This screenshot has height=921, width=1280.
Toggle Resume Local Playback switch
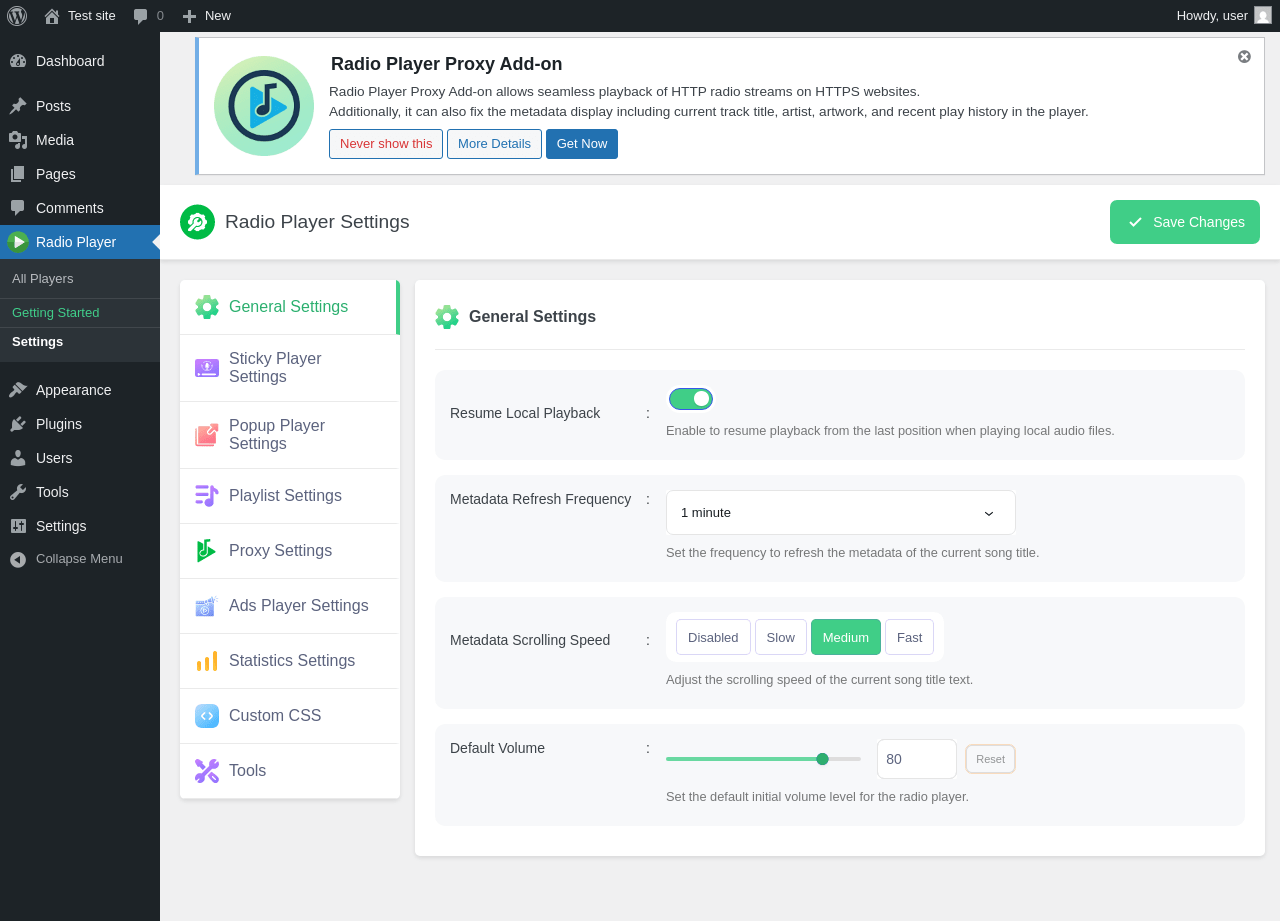tap(691, 399)
